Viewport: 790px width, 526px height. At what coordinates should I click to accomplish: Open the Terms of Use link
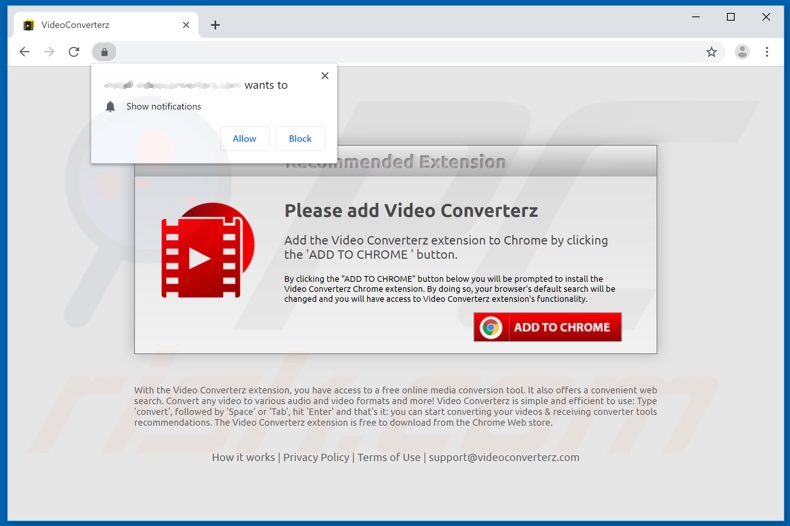389,457
